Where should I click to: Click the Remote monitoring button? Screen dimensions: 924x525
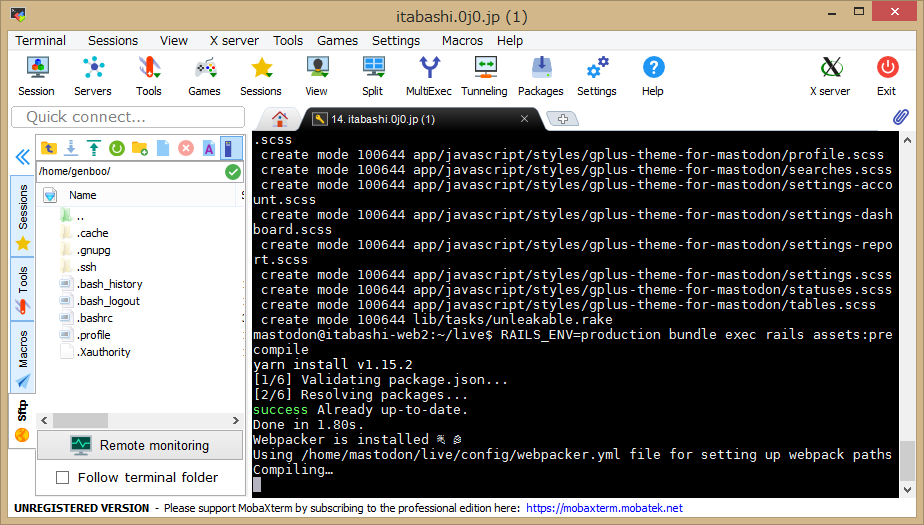click(140, 445)
